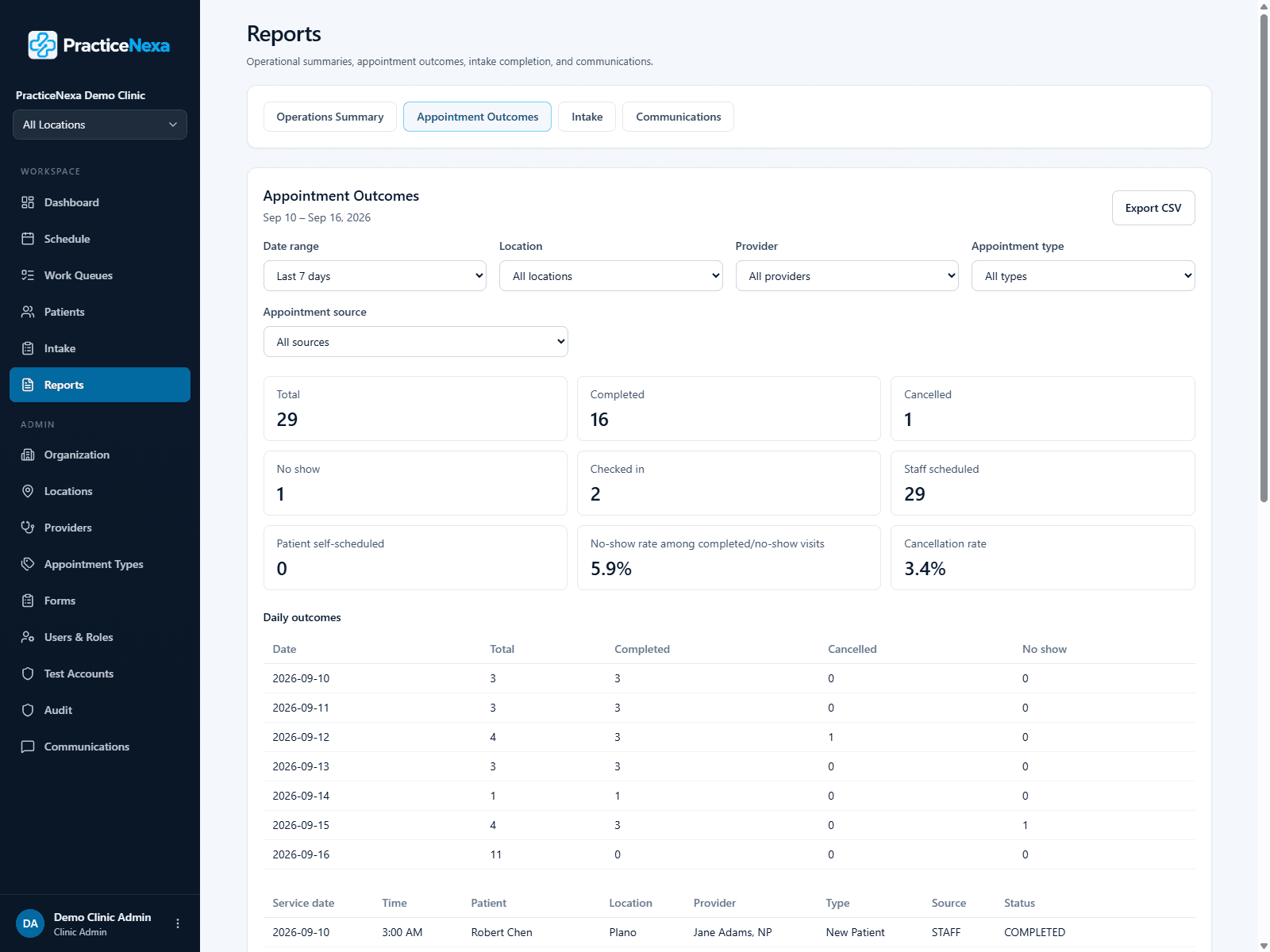The image size is (1270, 952).
Task: Open the Appointment source dropdown
Action: [416, 342]
